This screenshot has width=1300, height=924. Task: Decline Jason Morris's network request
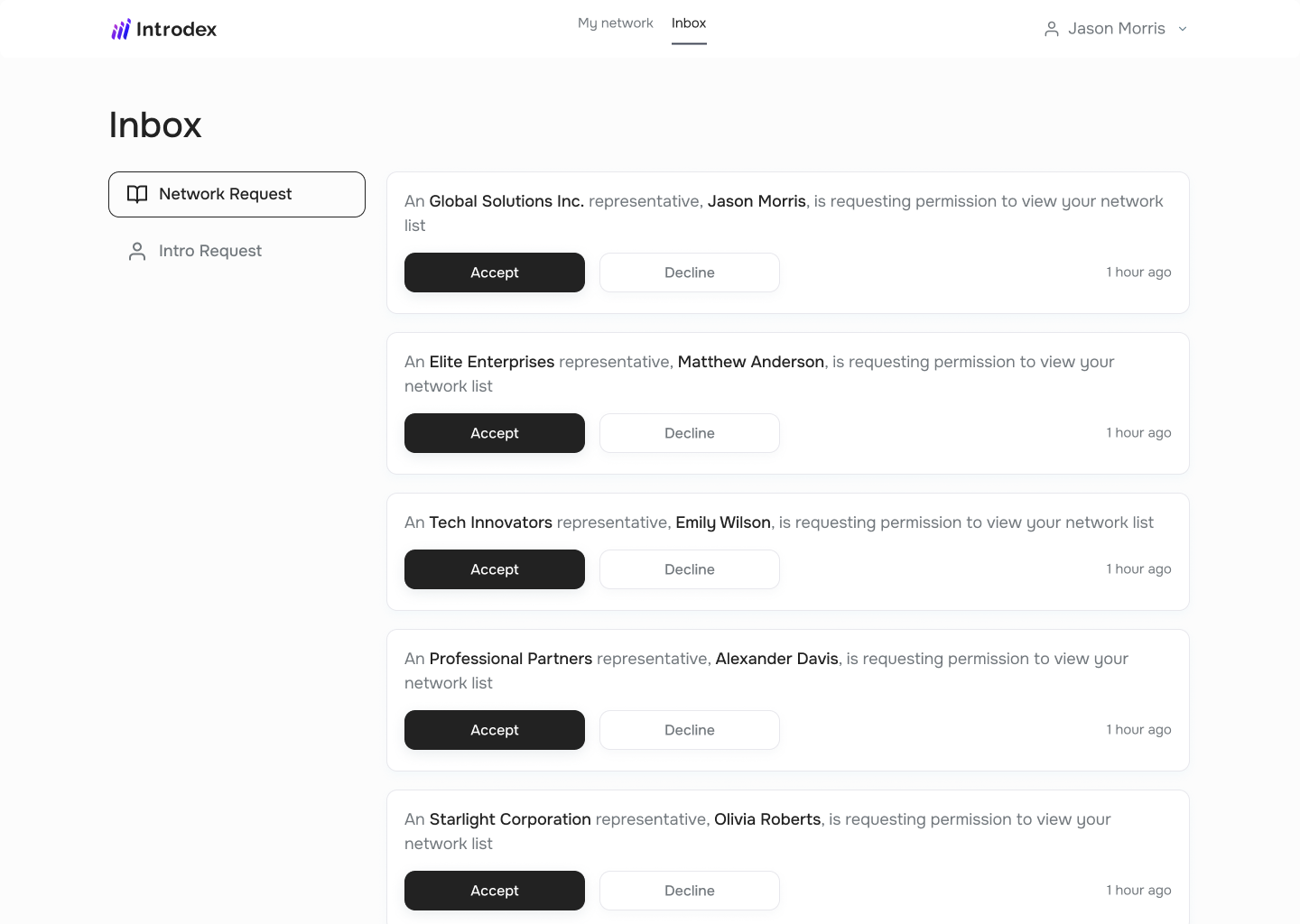(690, 273)
